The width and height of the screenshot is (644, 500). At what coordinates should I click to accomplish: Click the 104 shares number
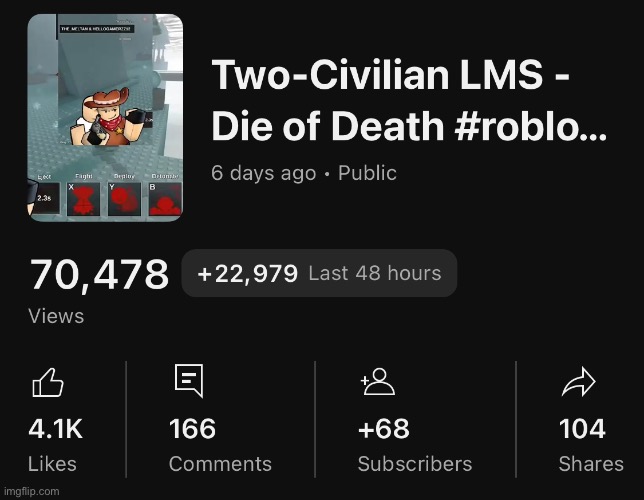coord(582,429)
